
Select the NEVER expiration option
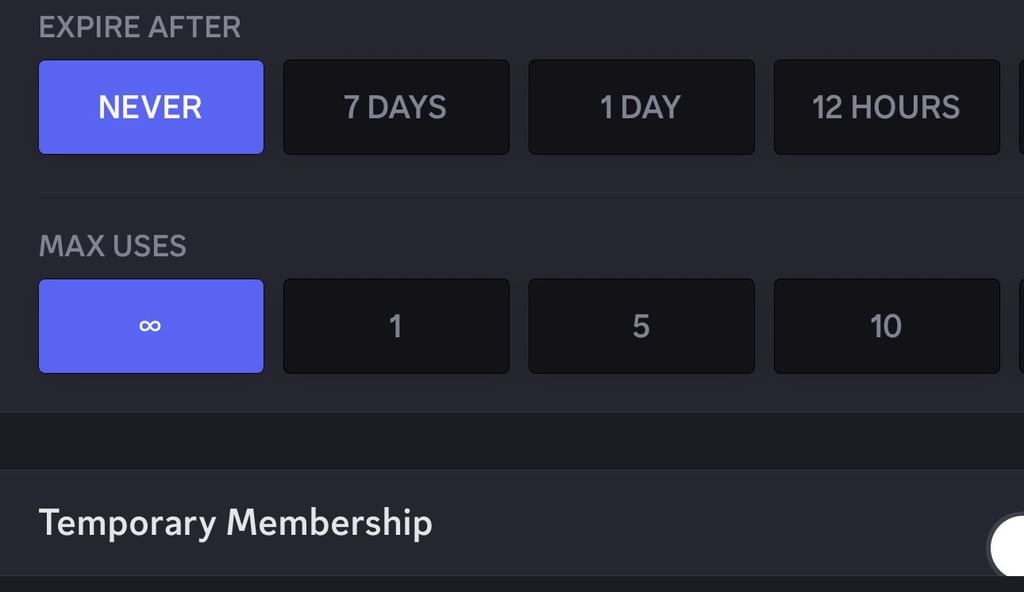coord(151,107)
